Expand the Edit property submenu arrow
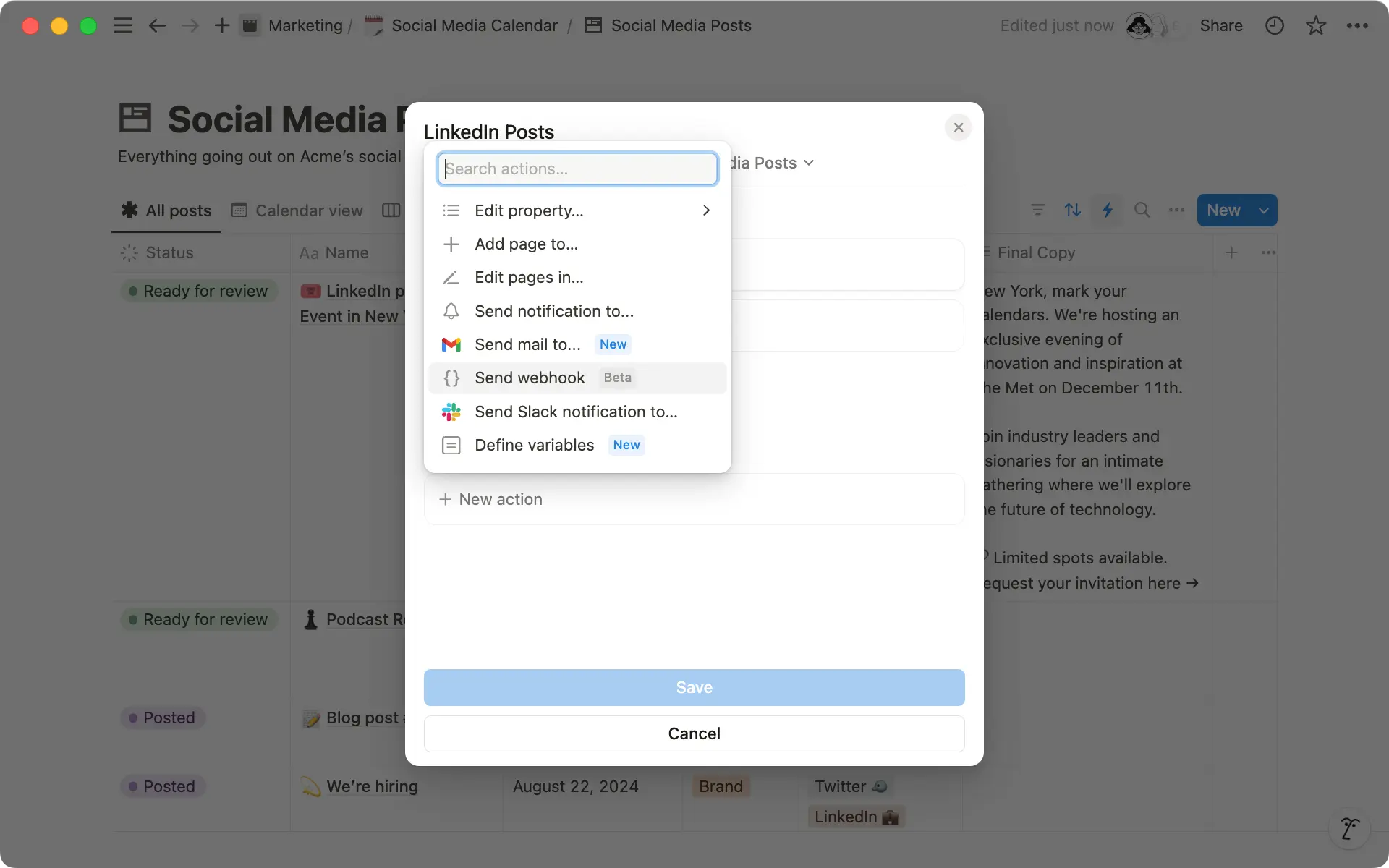The height and width of the screenshot is (868, 1389). click(x=706, y=210)
